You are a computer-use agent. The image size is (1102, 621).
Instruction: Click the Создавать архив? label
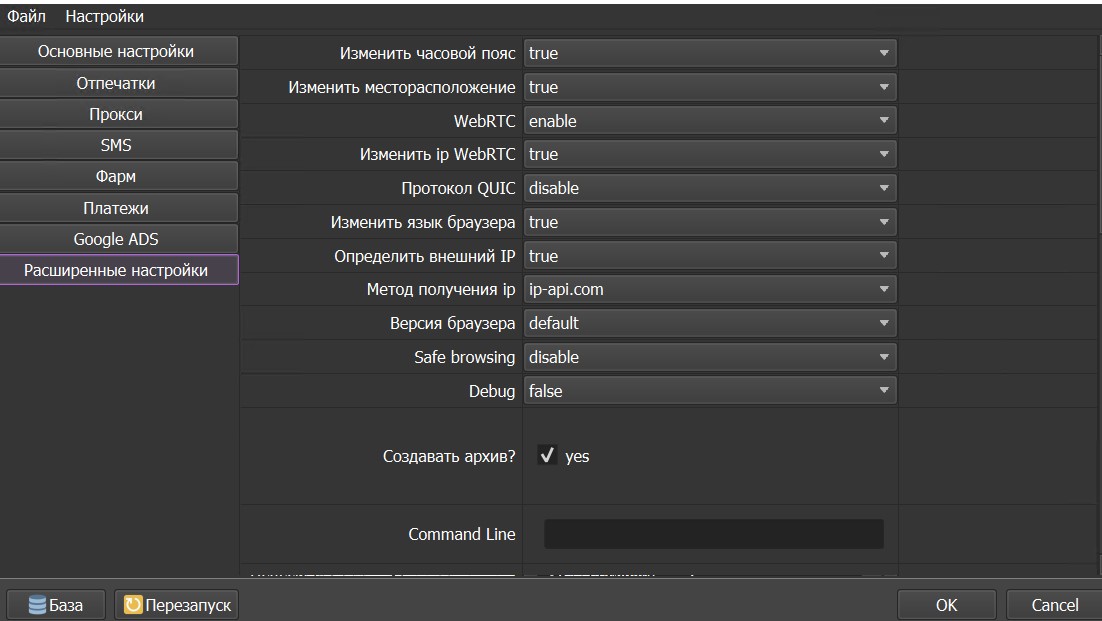(448, 457)
